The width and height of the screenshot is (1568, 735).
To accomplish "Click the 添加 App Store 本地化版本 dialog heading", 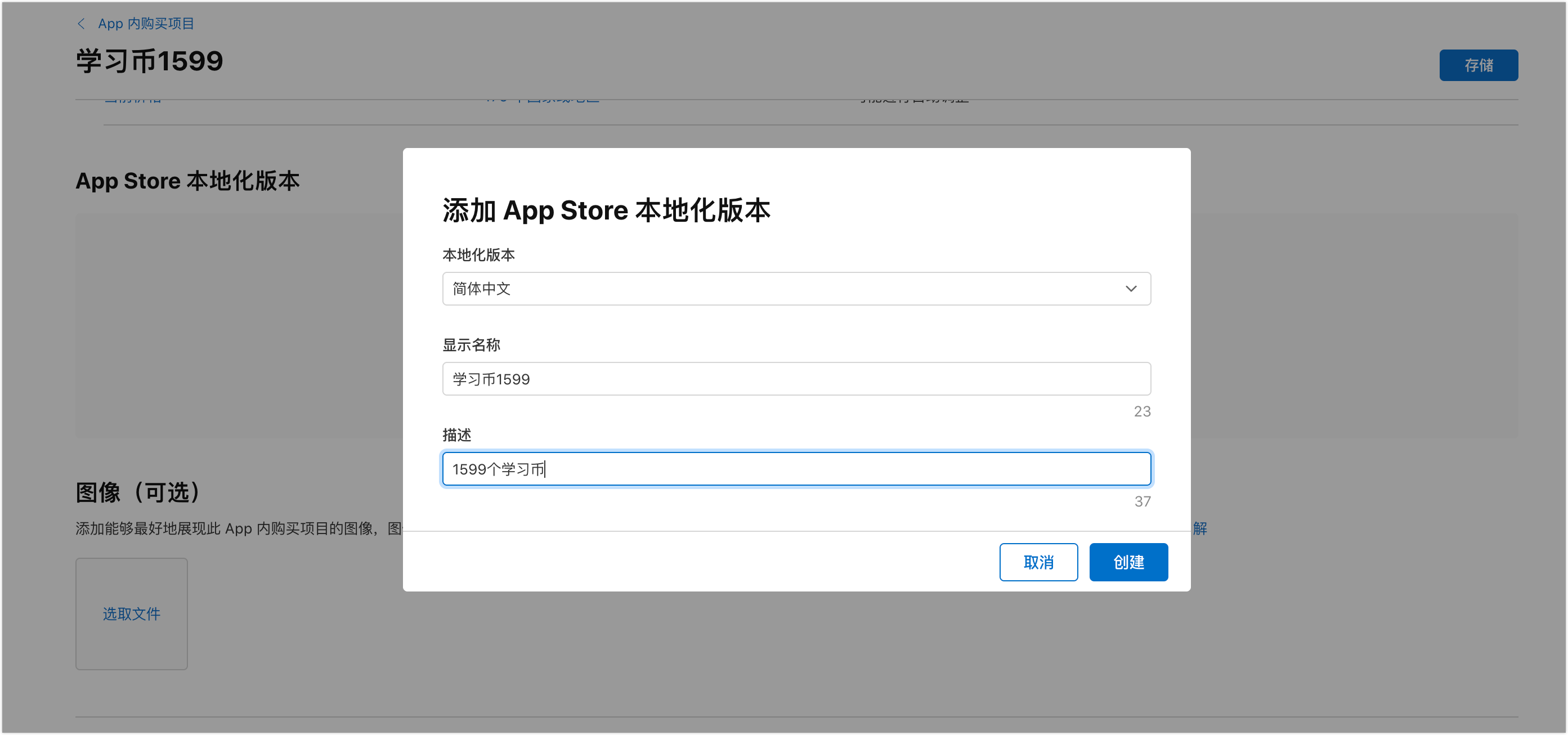I will [x=606, y=210].
